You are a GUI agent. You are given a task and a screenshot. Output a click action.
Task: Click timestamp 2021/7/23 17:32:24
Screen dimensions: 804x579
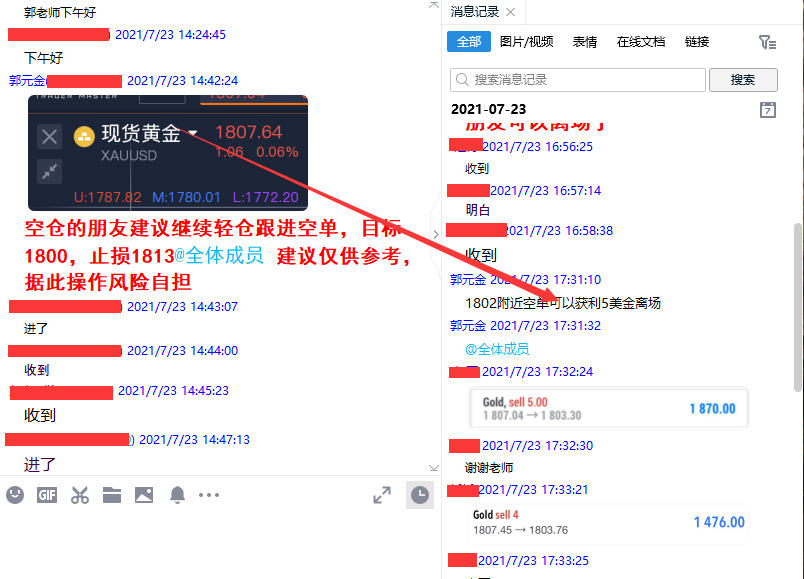[537, 371]
